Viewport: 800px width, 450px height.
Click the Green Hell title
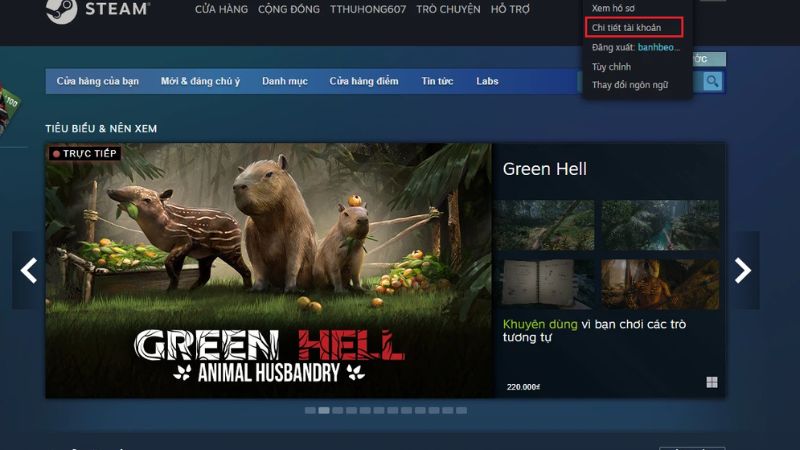pos(544,169)
